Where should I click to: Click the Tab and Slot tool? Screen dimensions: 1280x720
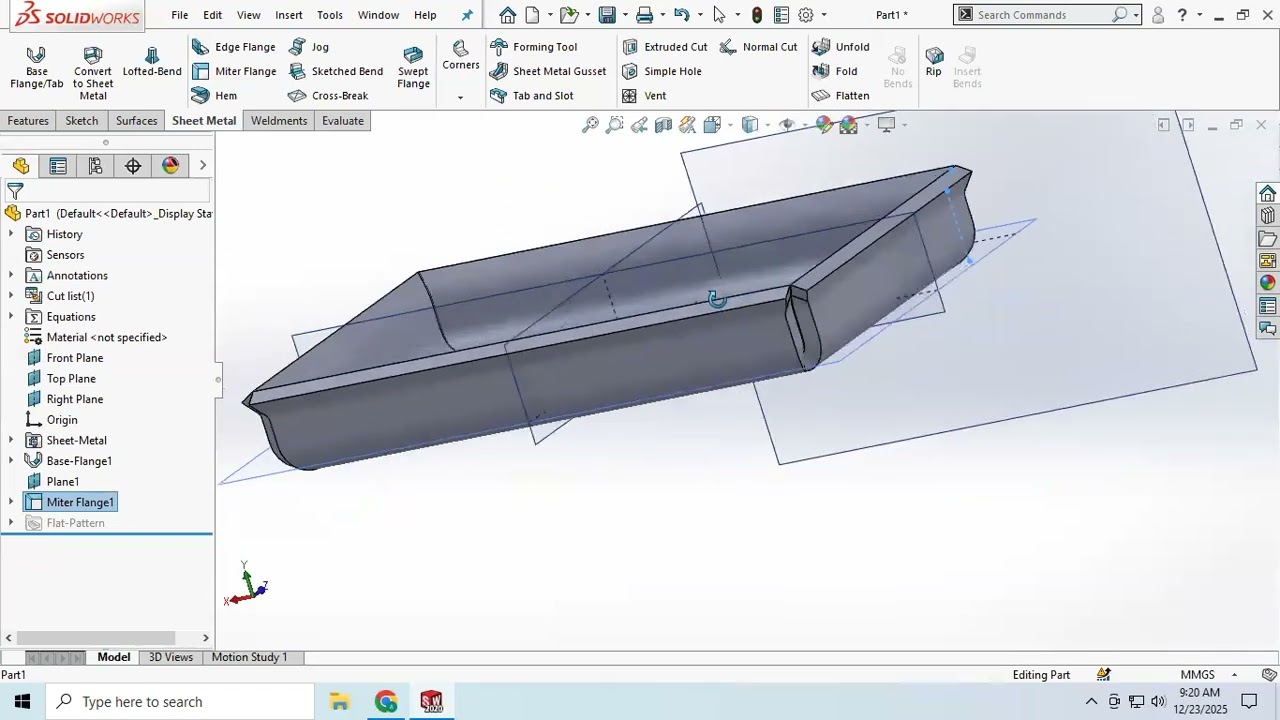532,96
